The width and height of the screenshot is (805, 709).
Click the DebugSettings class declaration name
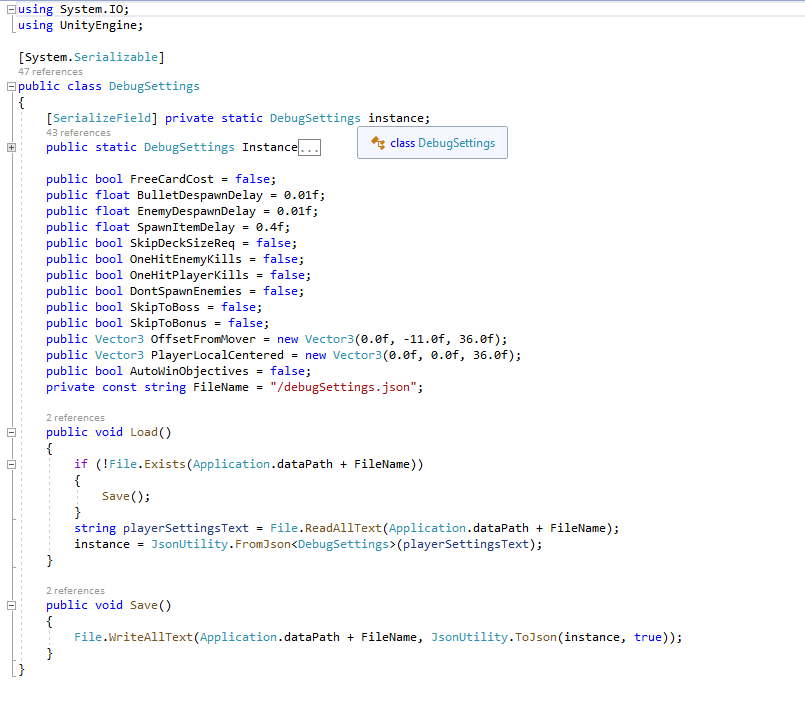(154, 86)
